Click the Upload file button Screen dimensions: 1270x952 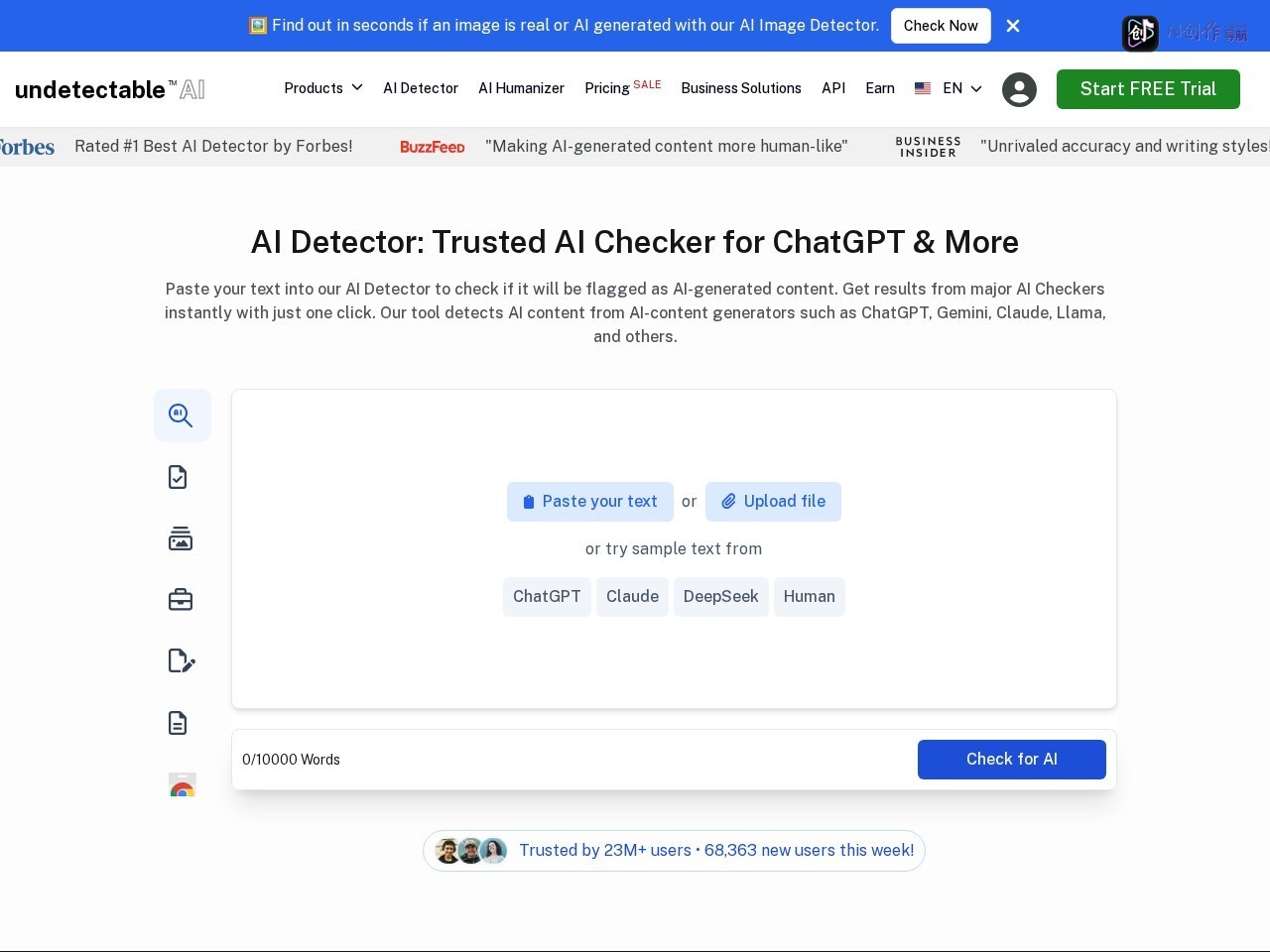point(773,502)
